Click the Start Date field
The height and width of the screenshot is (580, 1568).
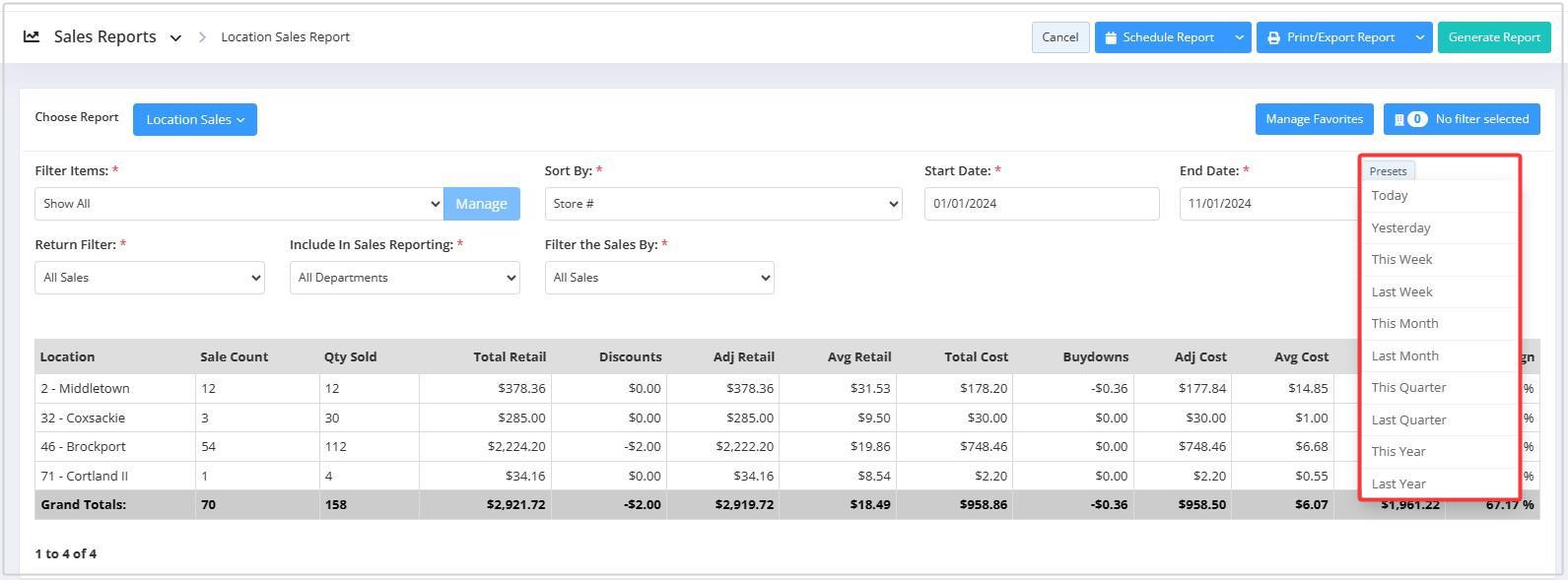[x=1042, y=204]
